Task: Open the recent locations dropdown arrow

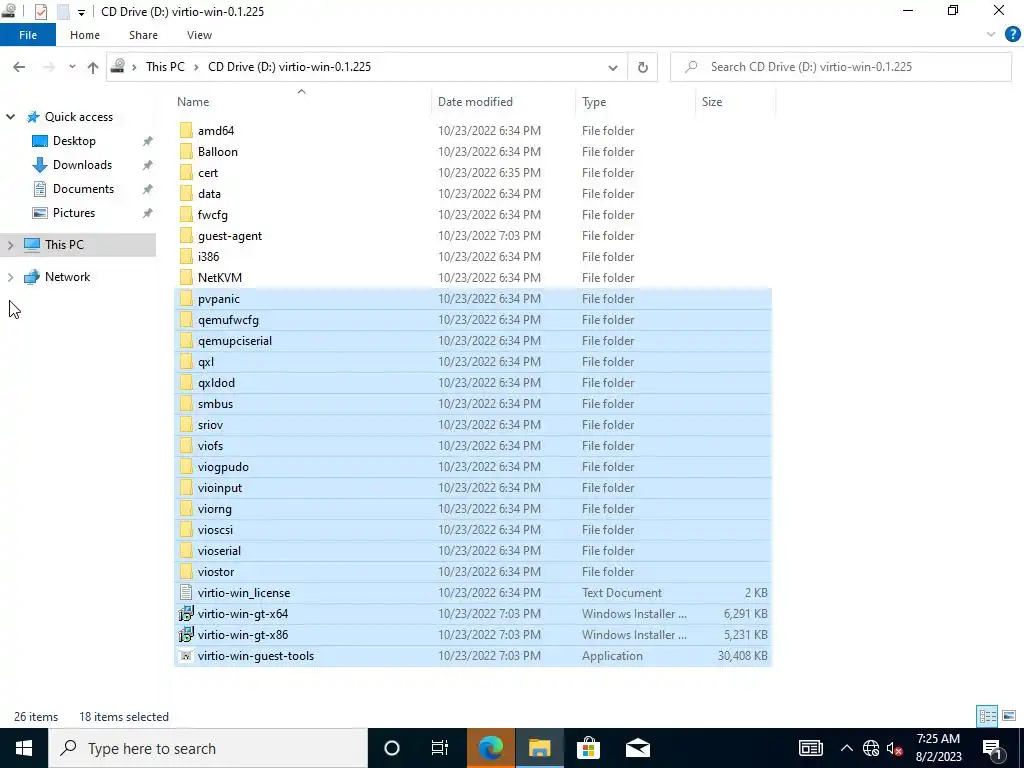Action: pos(72,67)
